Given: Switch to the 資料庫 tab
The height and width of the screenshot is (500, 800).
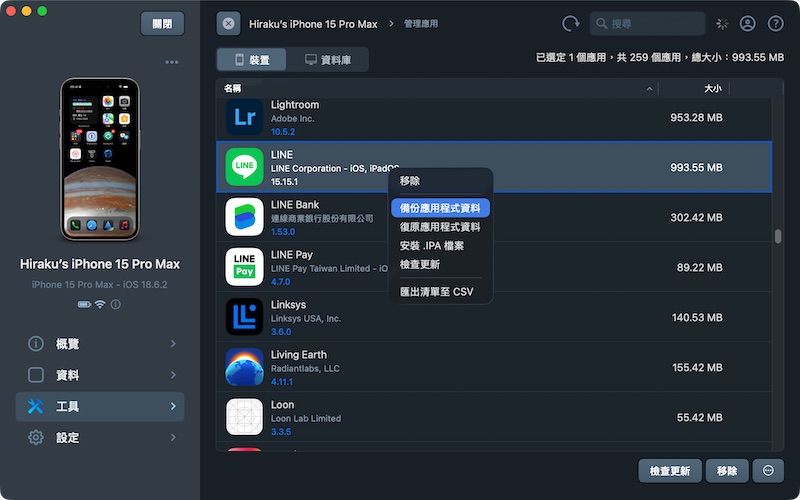Looking at the screenshot, I should [328, 60].
